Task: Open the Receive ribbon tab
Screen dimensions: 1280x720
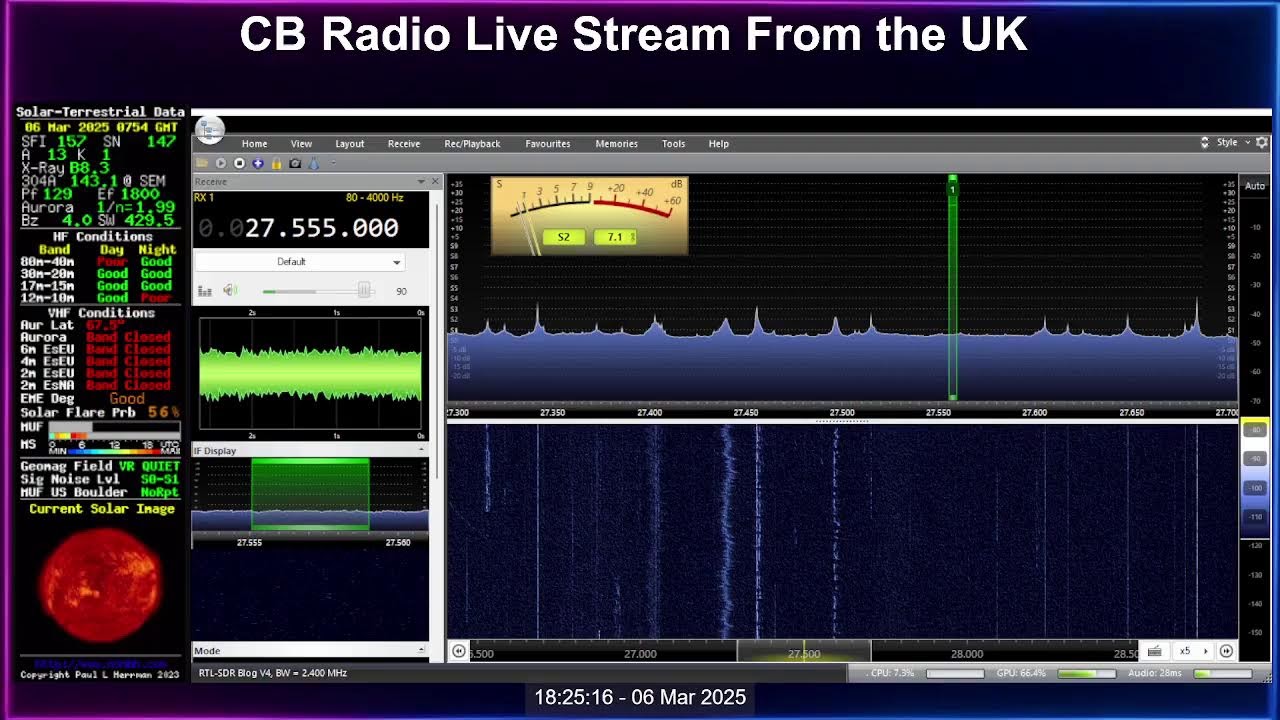Action: [x=404, y=144]
